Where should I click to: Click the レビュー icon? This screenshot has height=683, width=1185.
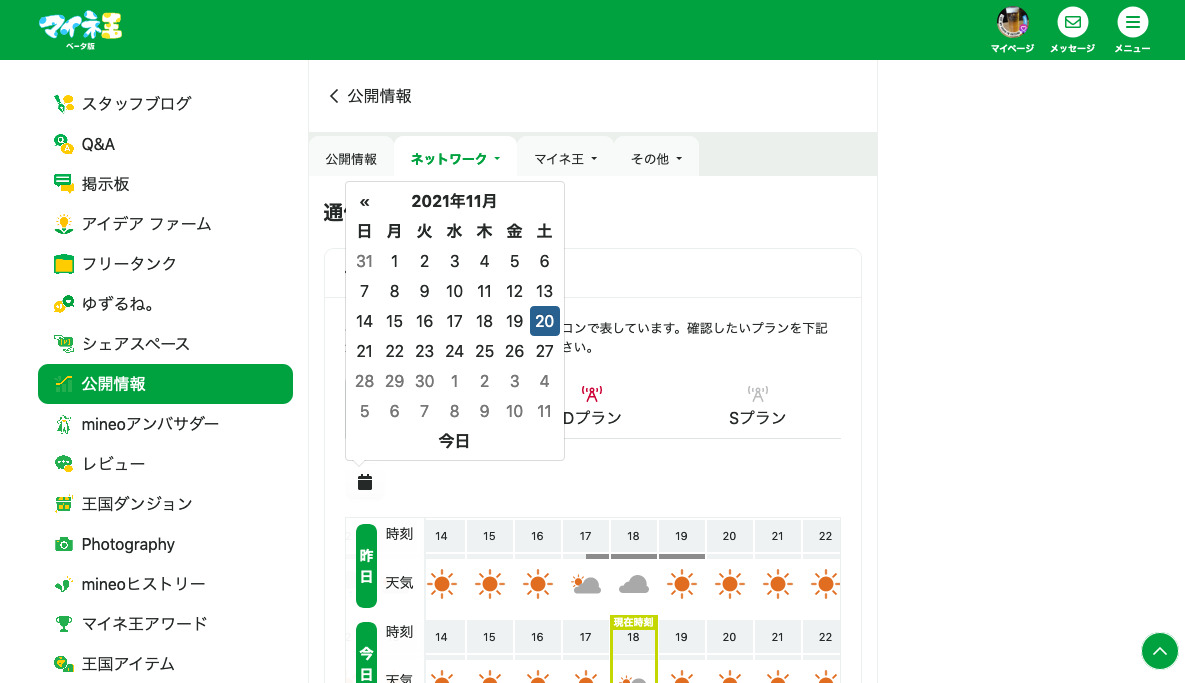(x=63, y=464)
